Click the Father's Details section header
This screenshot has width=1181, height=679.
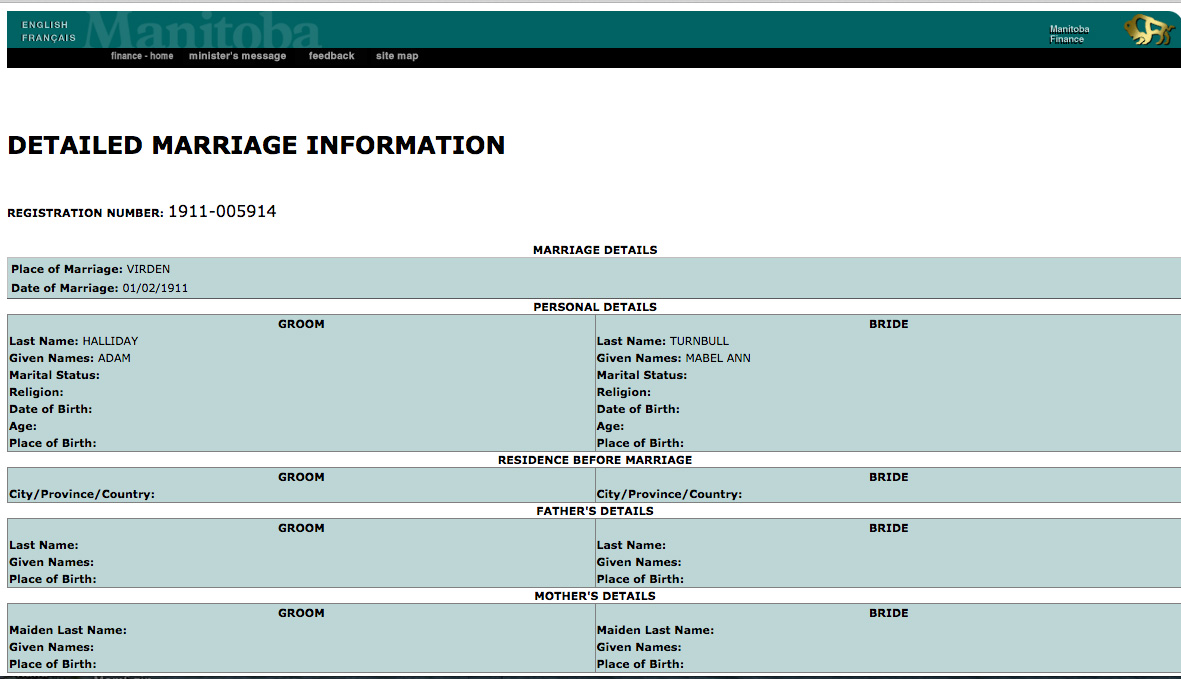click(595, 511)
